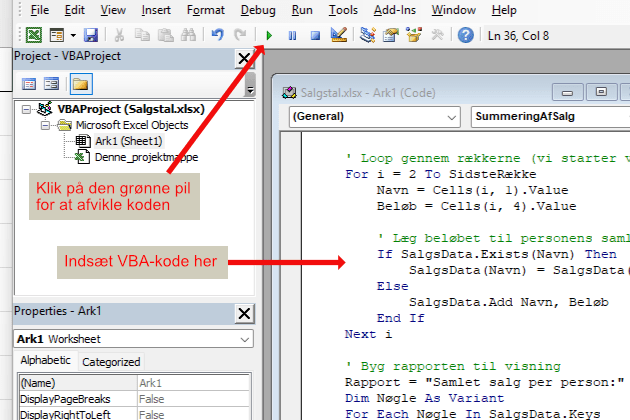The width and height of the screenshot is (630, 420).
Task: Open Project Explorer from the toolbar icon
Action: (x=368, y=35)
